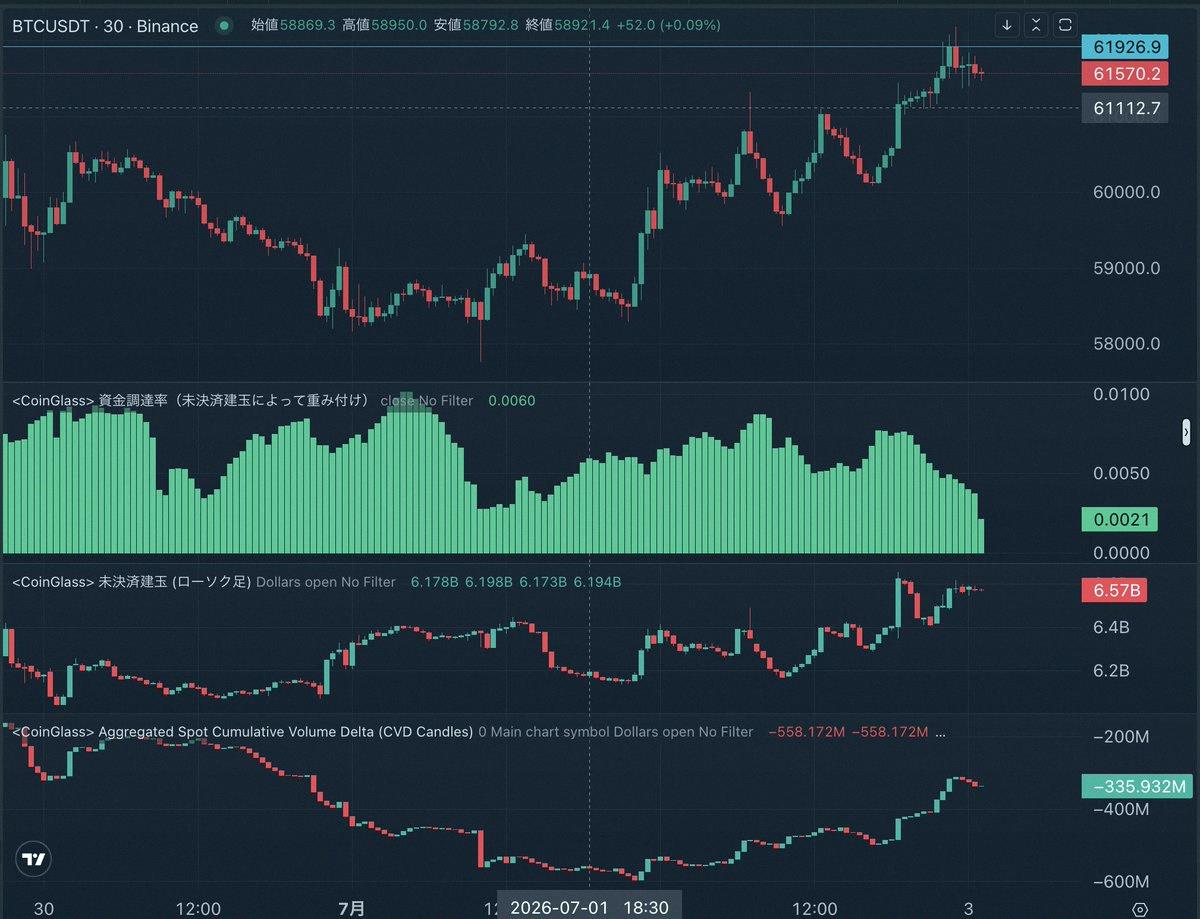Click the move pane down arrow icon
This screenshot has width=1200, height=919.
[x=1007, y=24]
